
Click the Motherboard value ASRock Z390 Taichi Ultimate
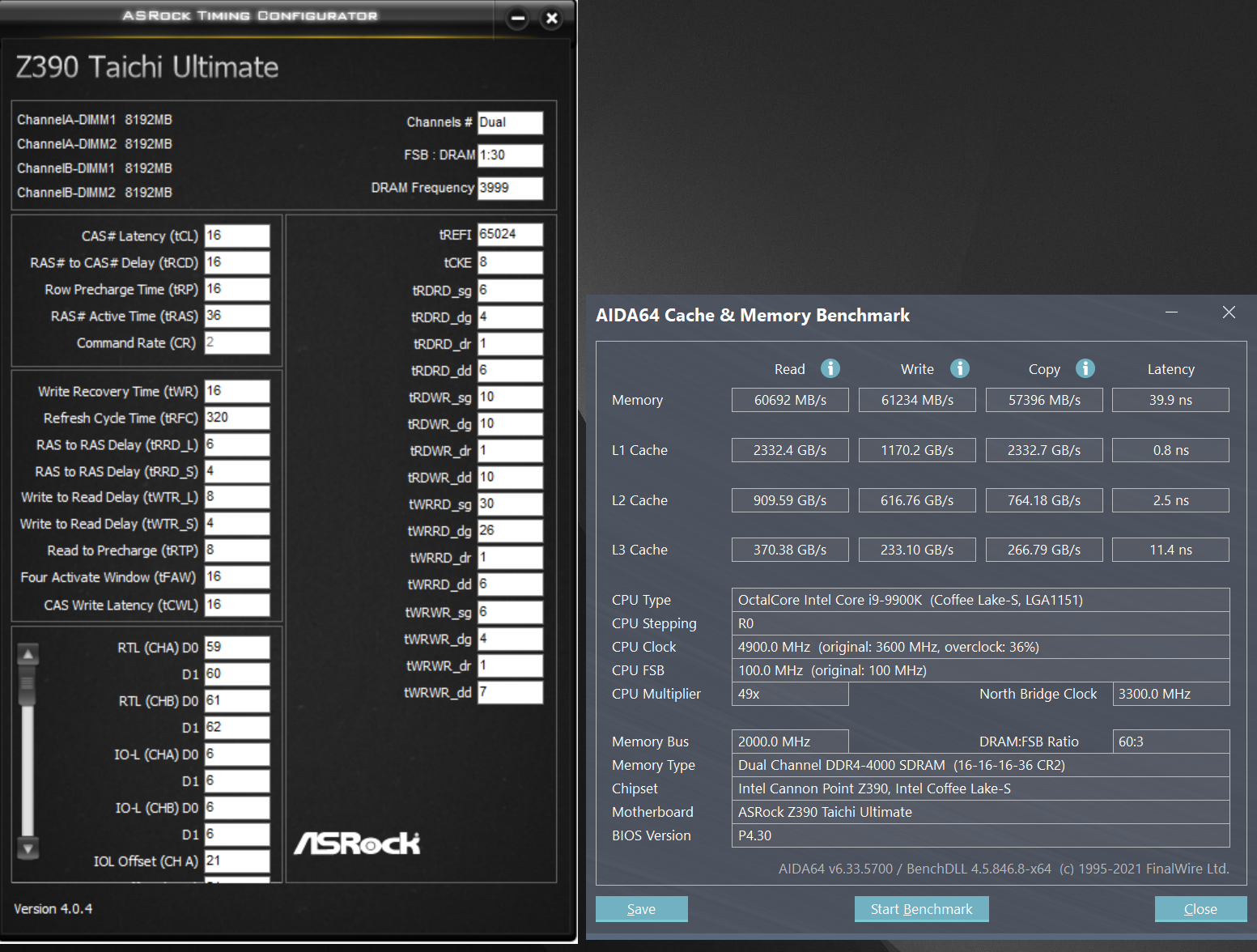(x=981, y=812)
